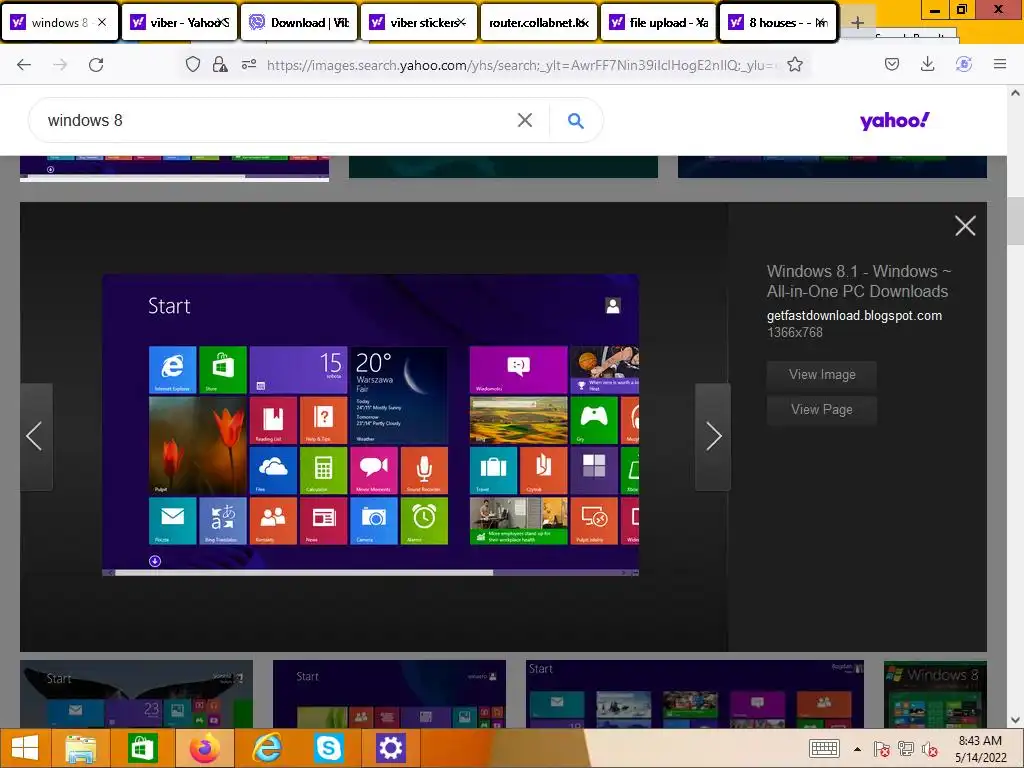Close the 'windows 8' tab
1024x768 pixels.
point(102,22)
